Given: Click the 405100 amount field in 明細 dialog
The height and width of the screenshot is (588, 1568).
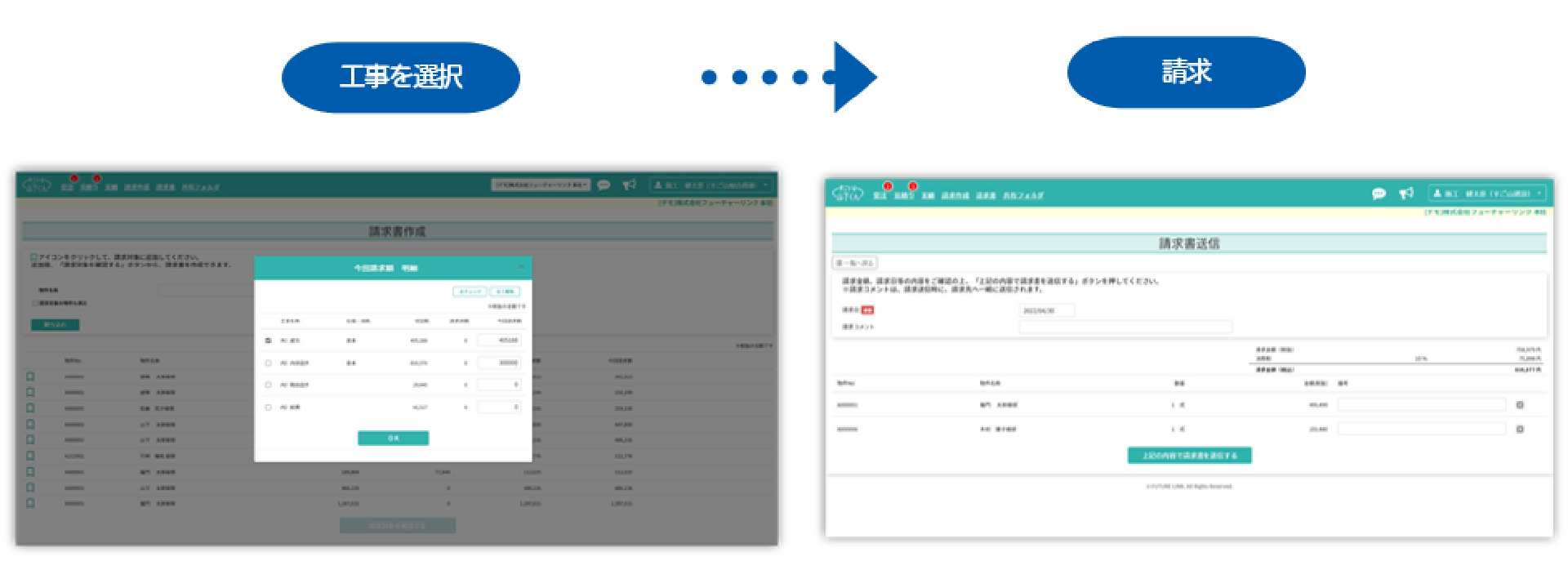Looking at the screenshot, I should (499, 341).
